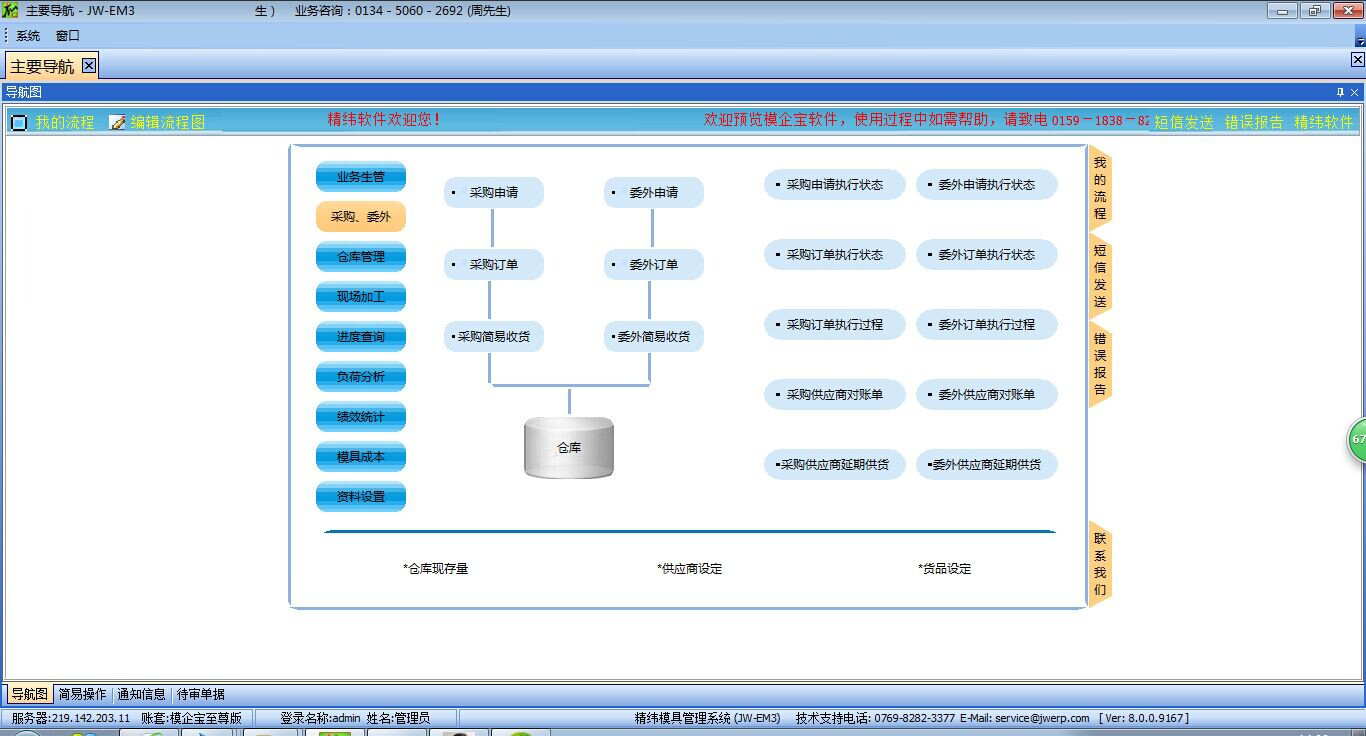Open the 采购简易收货 flow node
Screen dimensions: 1366x736
click(494, 337)
